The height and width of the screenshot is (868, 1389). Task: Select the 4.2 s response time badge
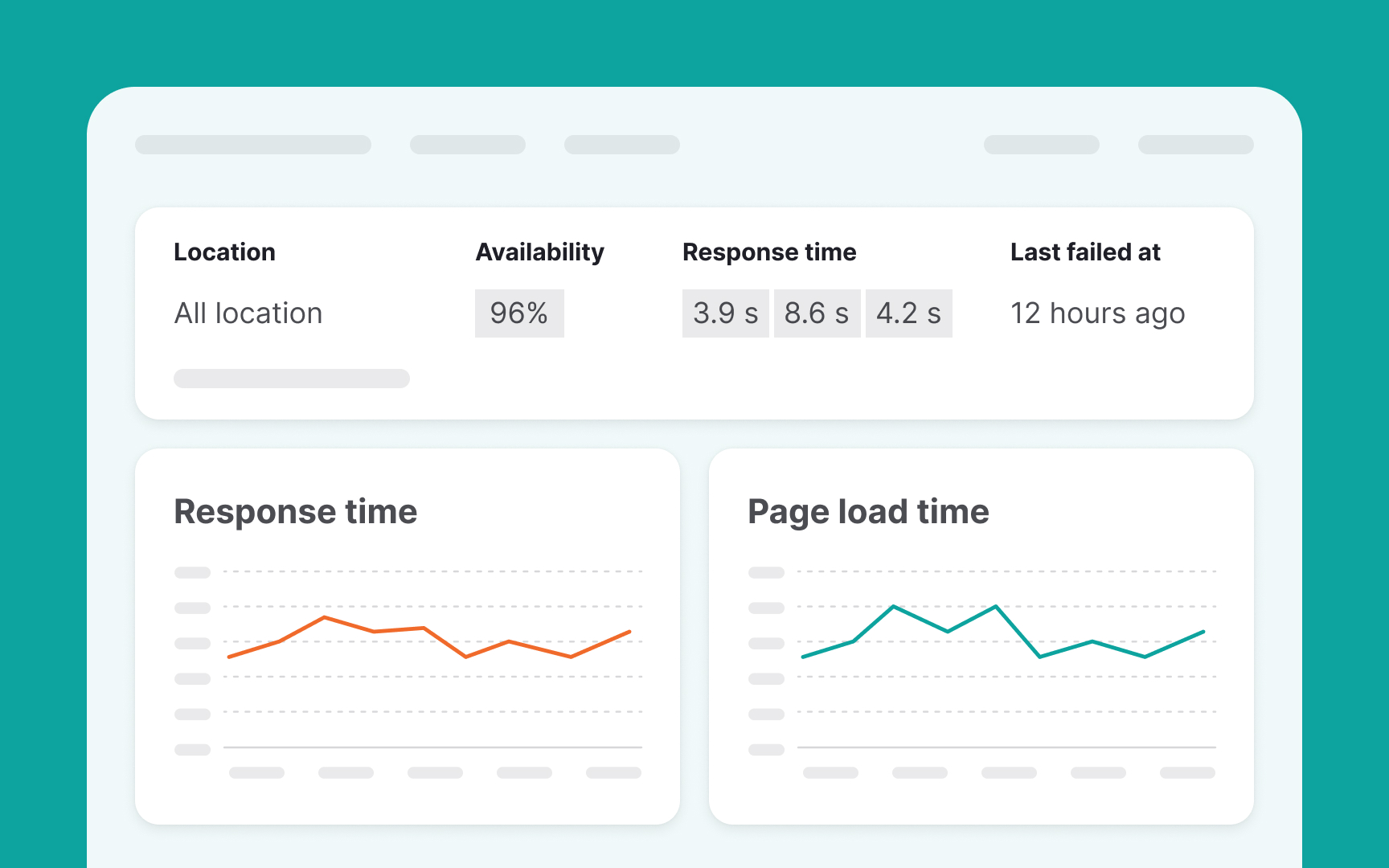click(x=908, y=313)
